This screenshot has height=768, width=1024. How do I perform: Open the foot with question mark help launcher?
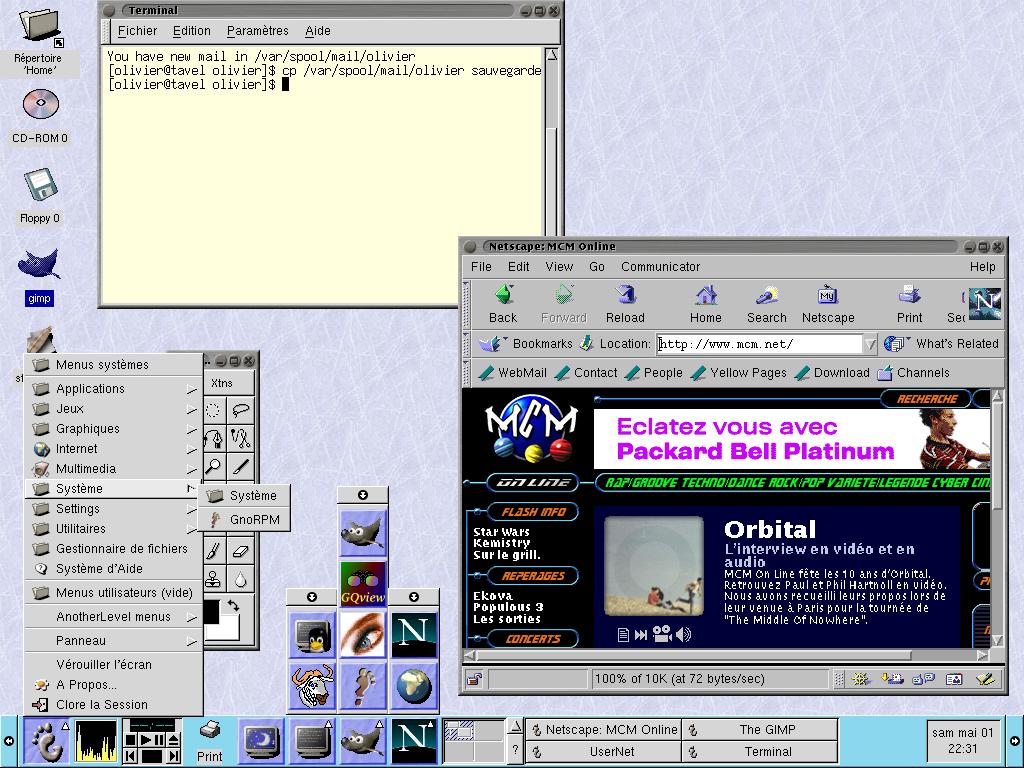pyautogui.click(x=363, y=686)
